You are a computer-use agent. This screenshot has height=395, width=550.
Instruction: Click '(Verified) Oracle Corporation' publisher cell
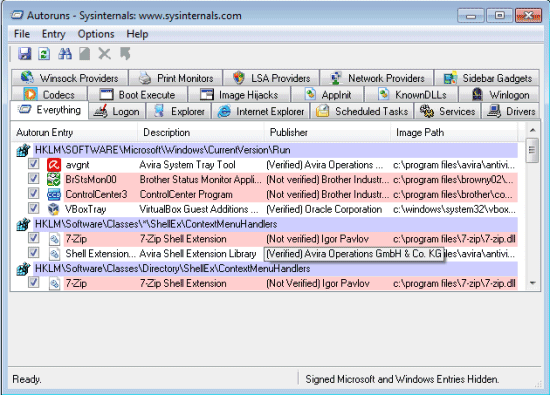(324, 209)
